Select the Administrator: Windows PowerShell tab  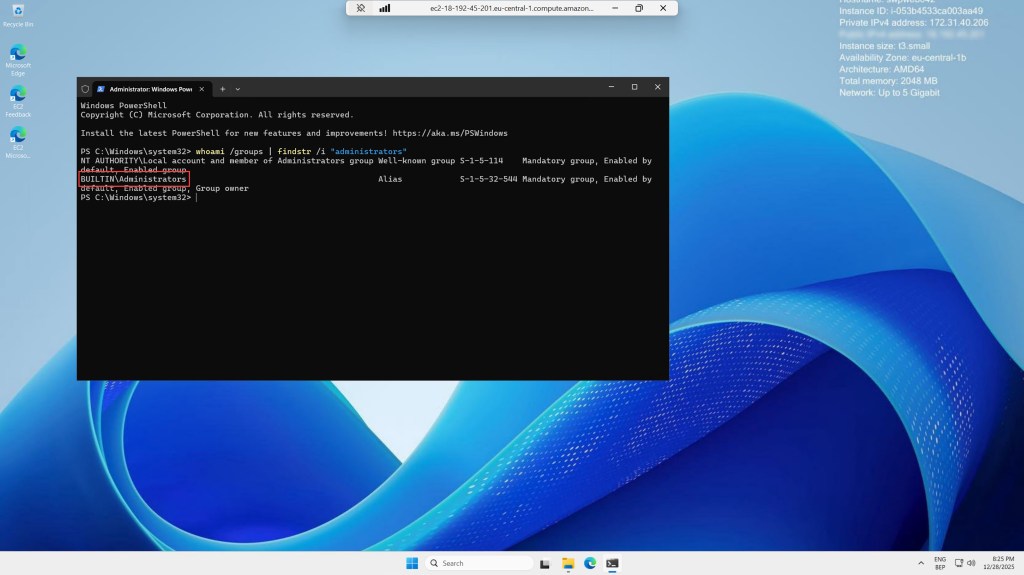(x=143, y=88)
